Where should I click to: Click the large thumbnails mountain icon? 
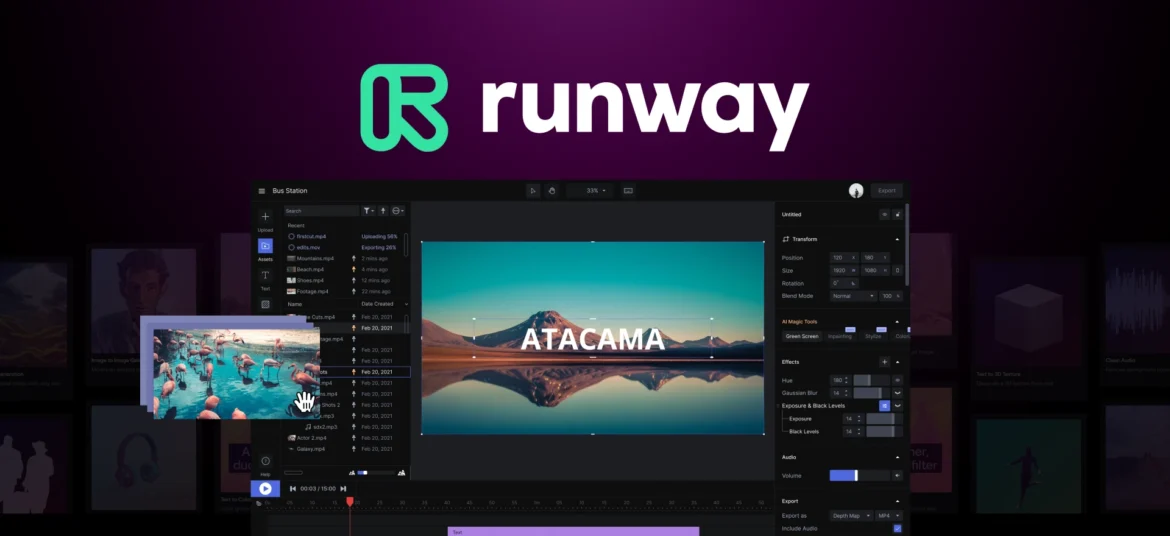click(x=401, y=473)
